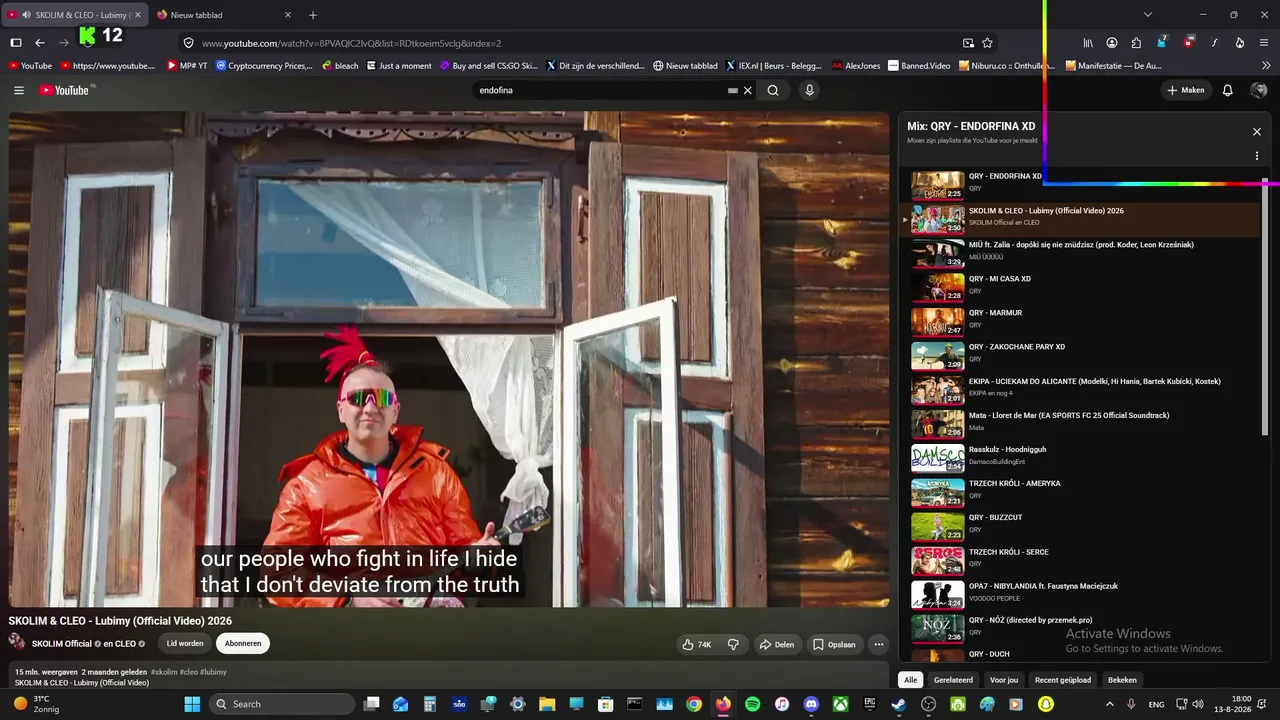The image size is (1280, 720).
Task: Play QRY - MARMUR thumbnail
Action: (937, 322)
